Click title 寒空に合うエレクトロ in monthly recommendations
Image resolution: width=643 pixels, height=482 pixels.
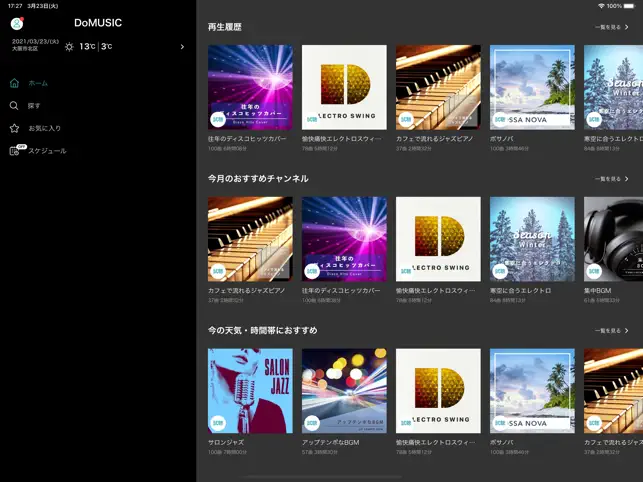coord(520,291)
